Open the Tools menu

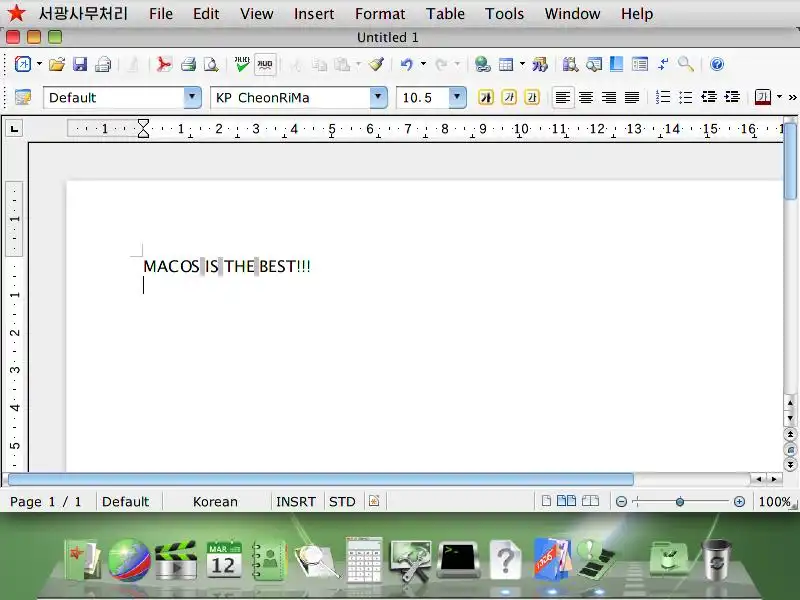click(505, 14)
